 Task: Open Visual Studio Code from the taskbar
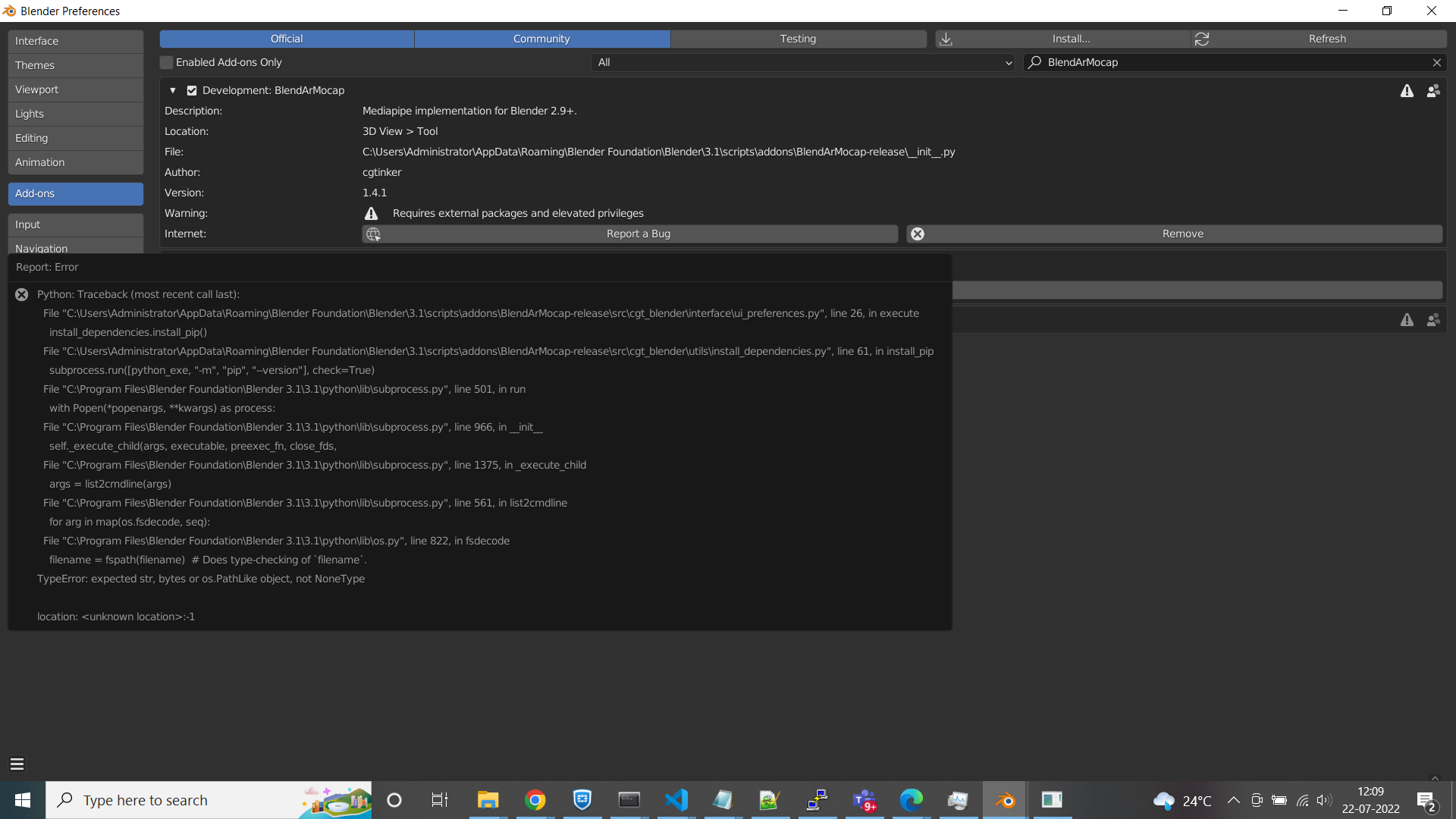[x=676, y=800]
